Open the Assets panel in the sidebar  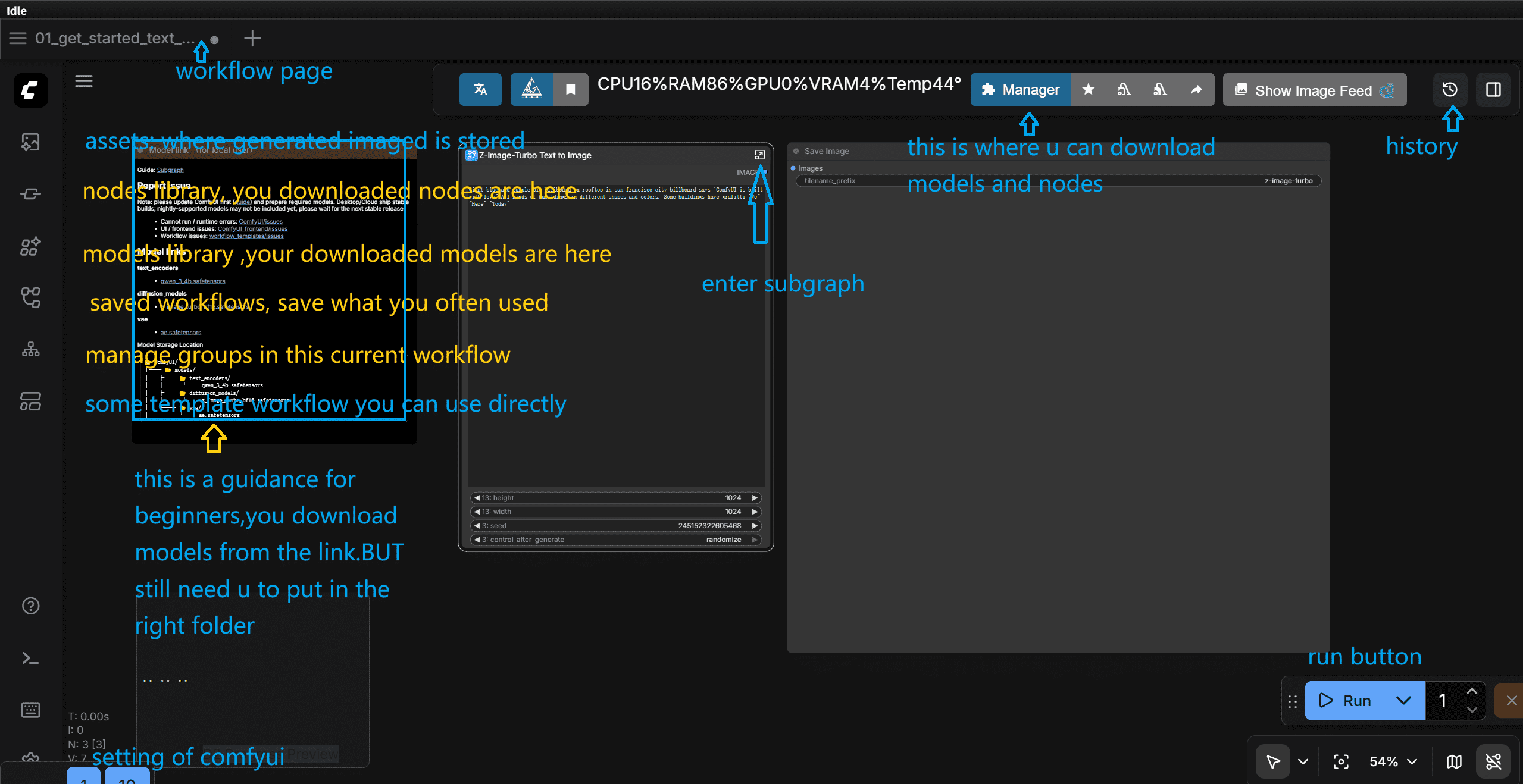[30, 142]
